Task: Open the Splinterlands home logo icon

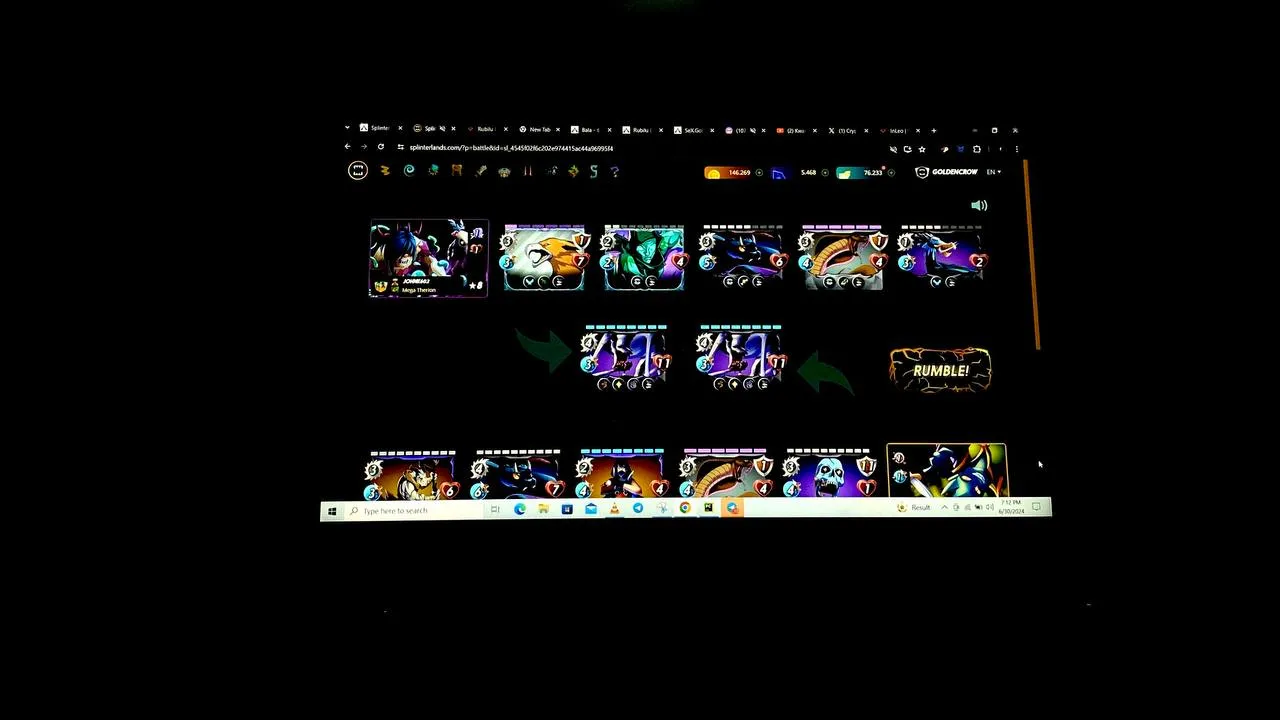Action: 357,171
